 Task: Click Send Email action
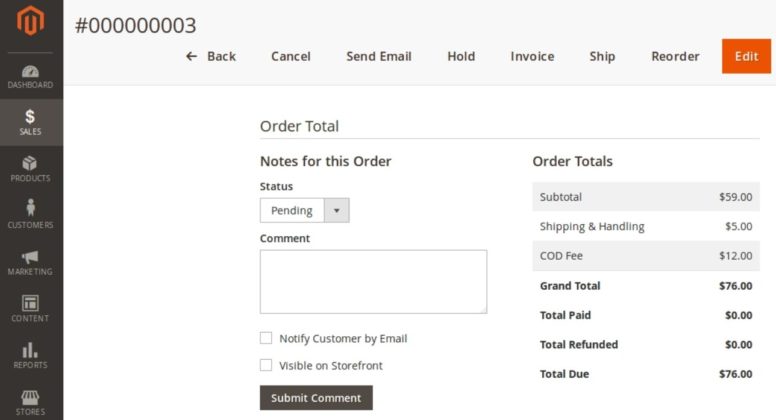(x=379, y=56)
